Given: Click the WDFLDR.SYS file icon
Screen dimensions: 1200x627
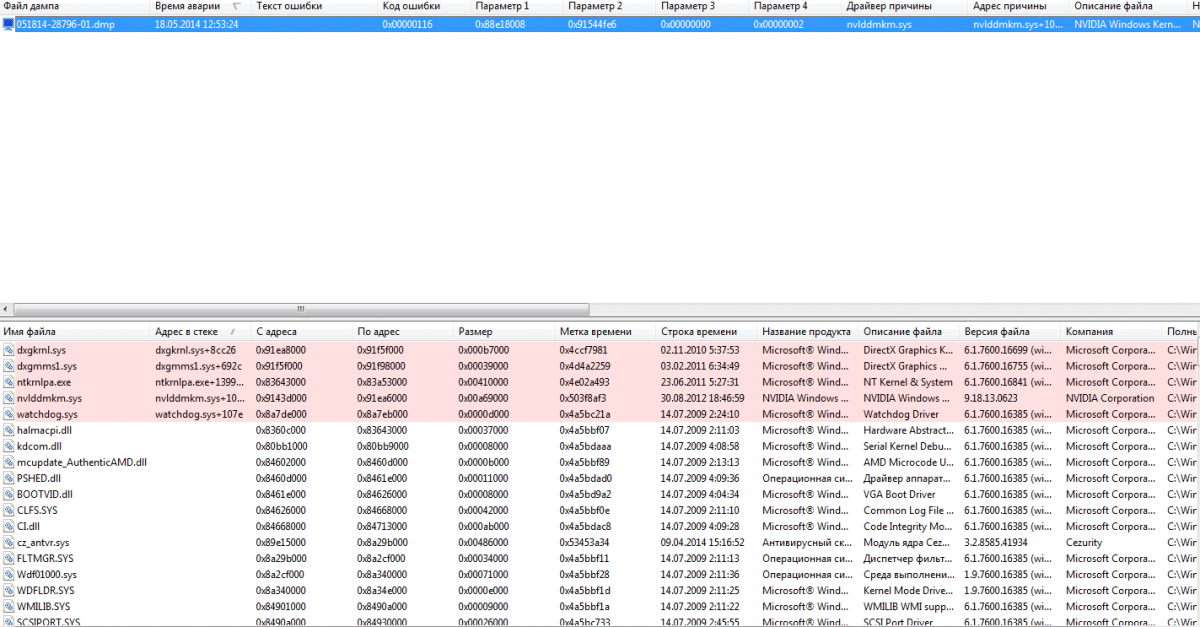Looking at the screenshot, I should tap(9, 590).
